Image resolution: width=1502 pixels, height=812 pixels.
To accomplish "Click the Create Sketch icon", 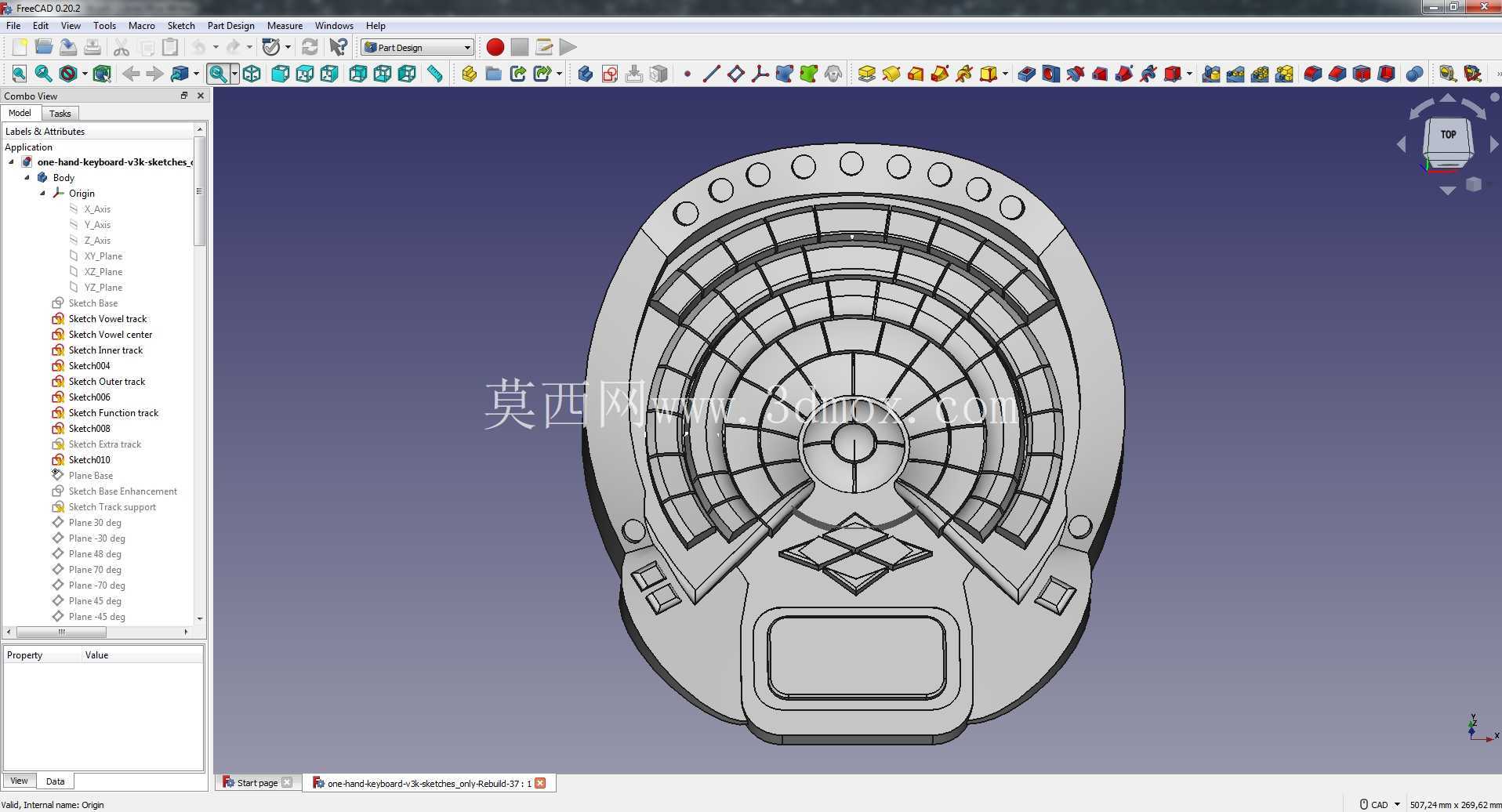I will [609, 74].
